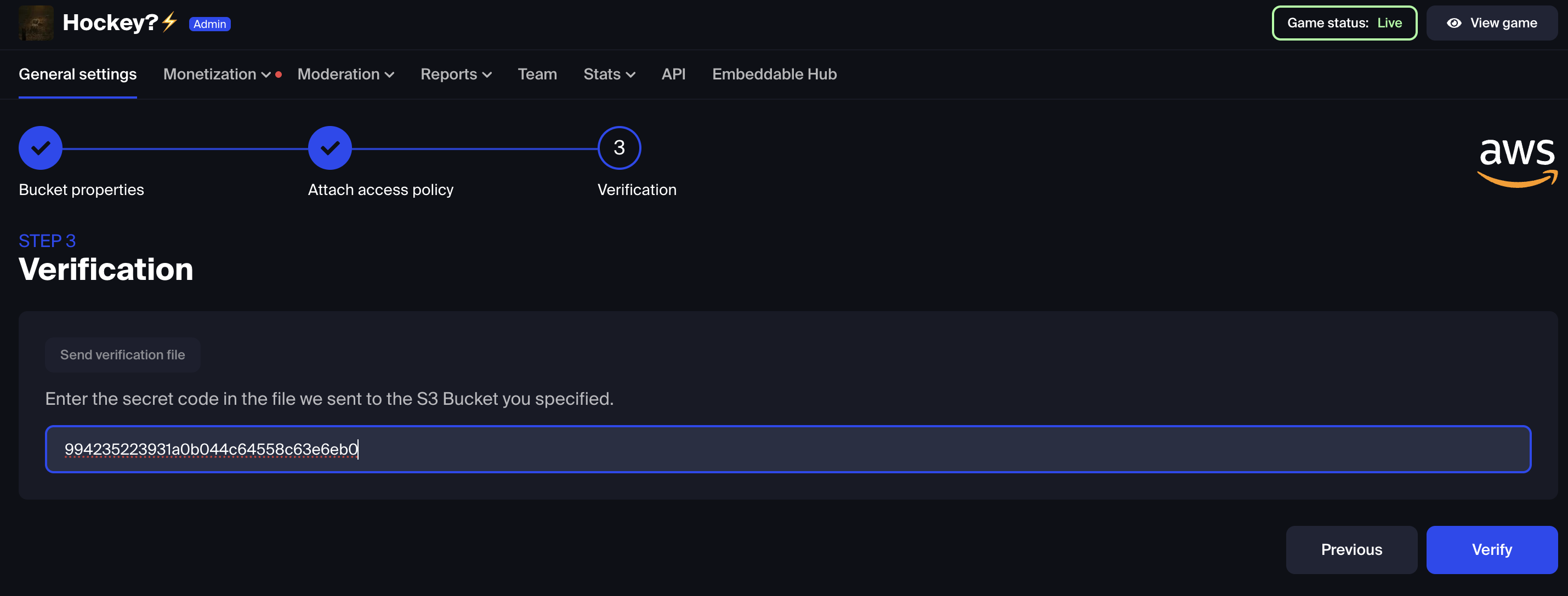Click the eye icon on View game
Screen dimensions: 1568x596
pyautogui.click(x=1454, y=22)
